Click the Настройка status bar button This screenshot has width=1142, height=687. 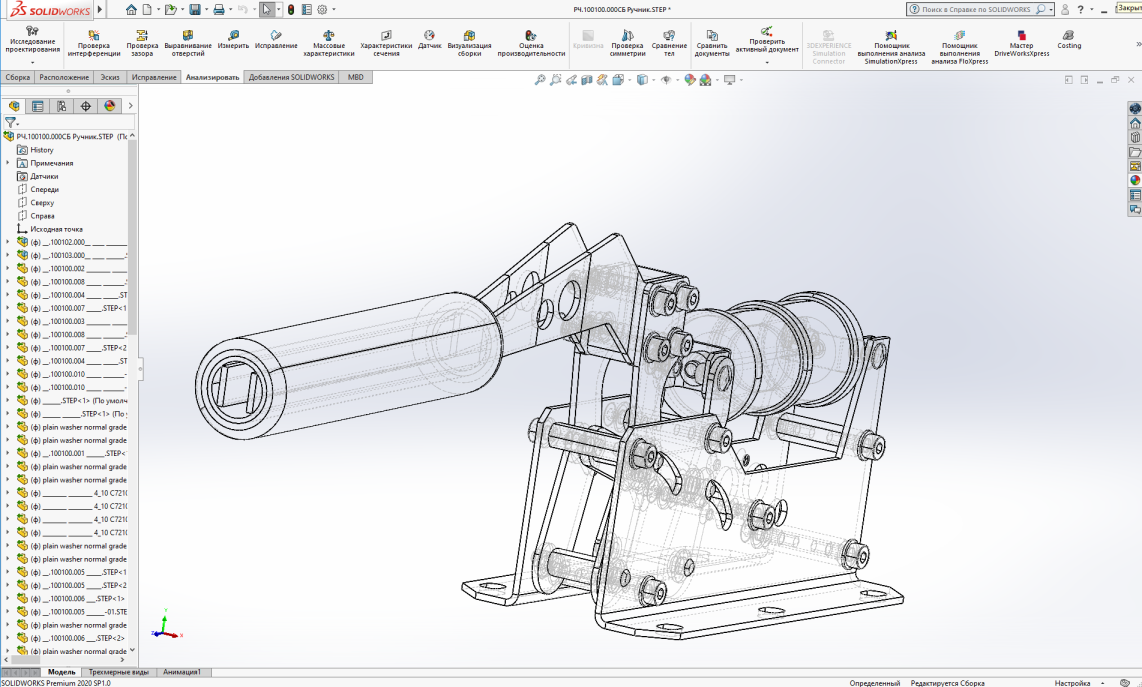point(1072,683)
